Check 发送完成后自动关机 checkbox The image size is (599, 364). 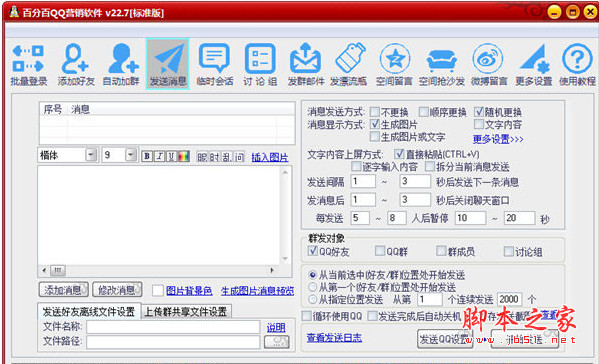[372, 315]
